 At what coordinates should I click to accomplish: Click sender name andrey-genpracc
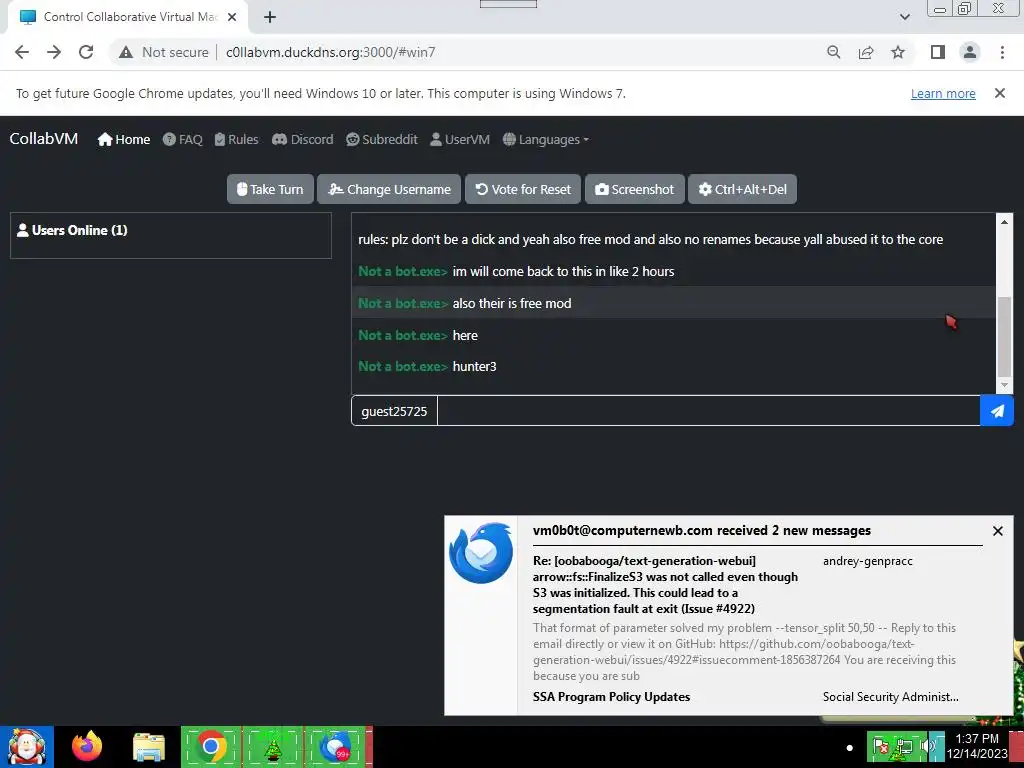pyautogui.click(x=867, y=561)
